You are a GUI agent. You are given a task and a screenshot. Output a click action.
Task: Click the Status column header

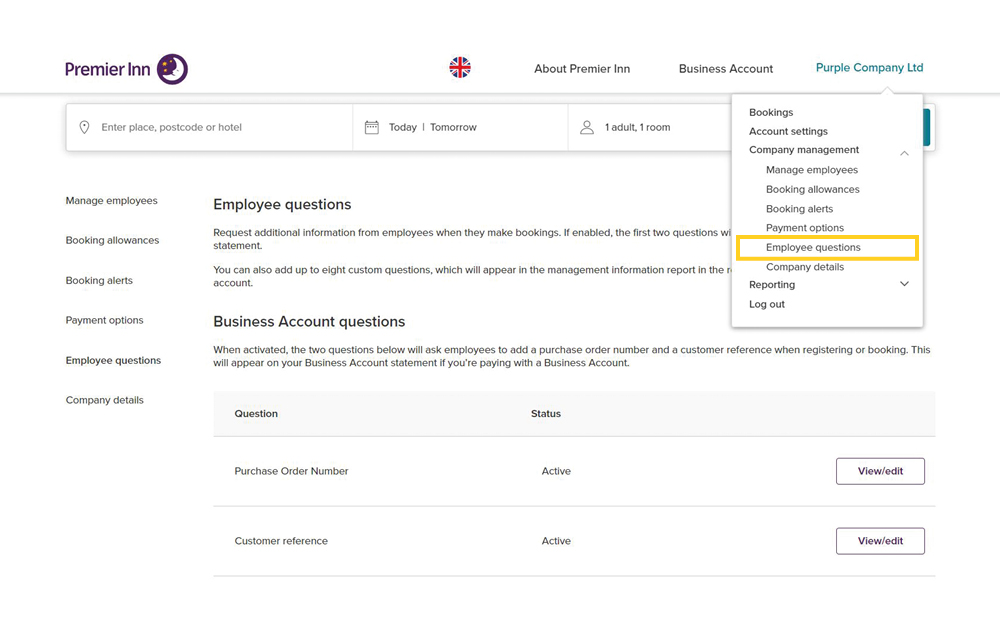pyautogui.click(x=546, y=414)
